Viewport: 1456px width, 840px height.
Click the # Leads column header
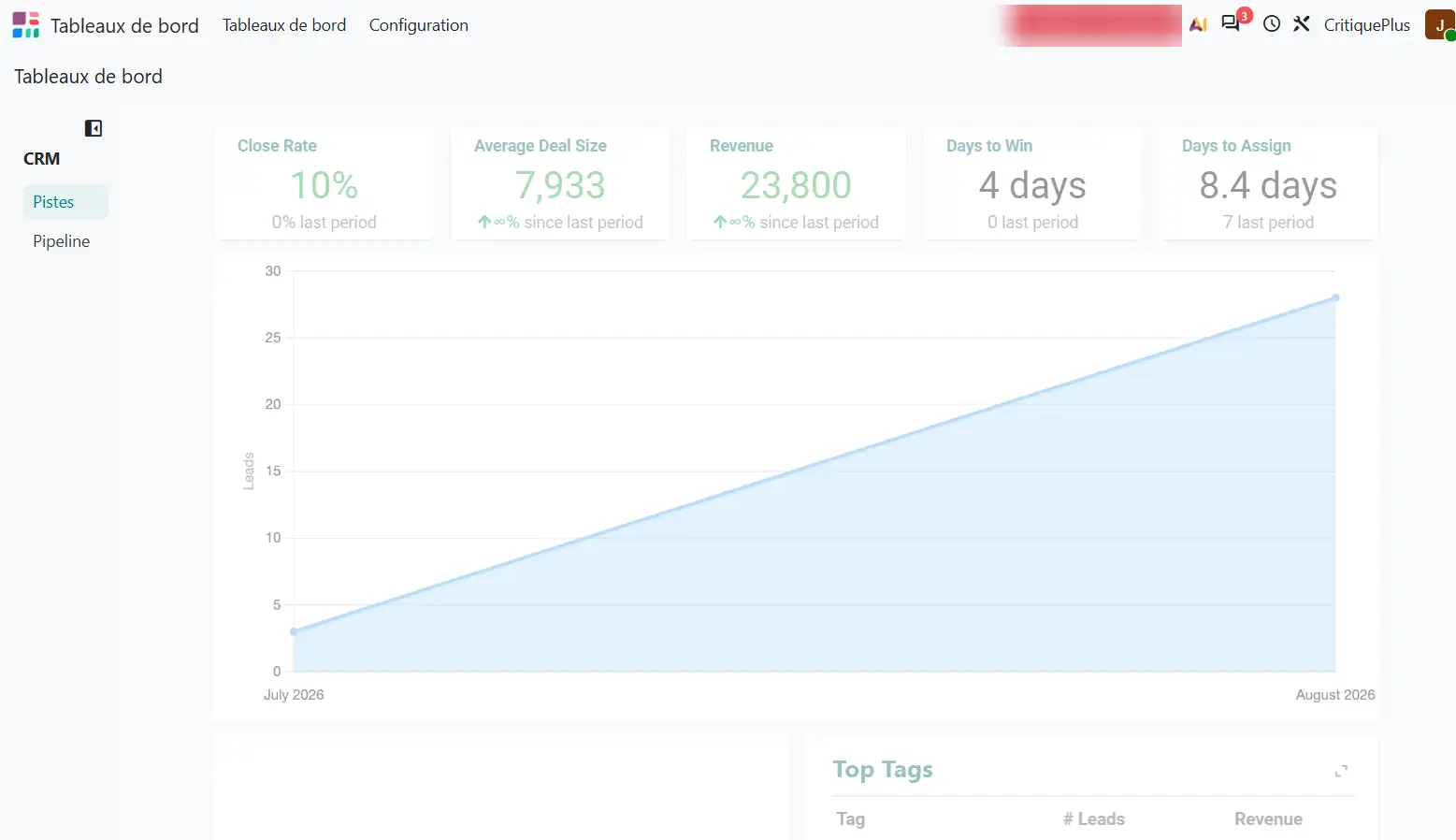tap(1093, 818)
